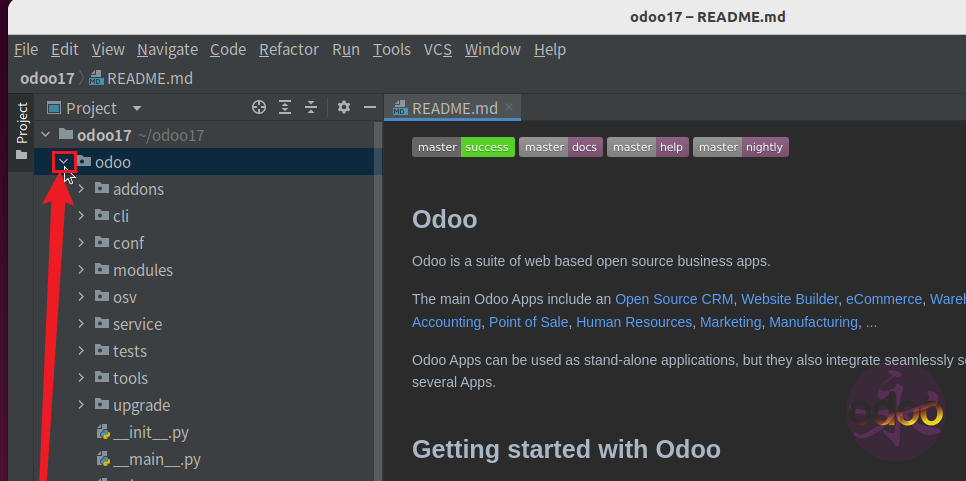Open the Marketing link
966x481 pixels.
[x=731, y=322]
